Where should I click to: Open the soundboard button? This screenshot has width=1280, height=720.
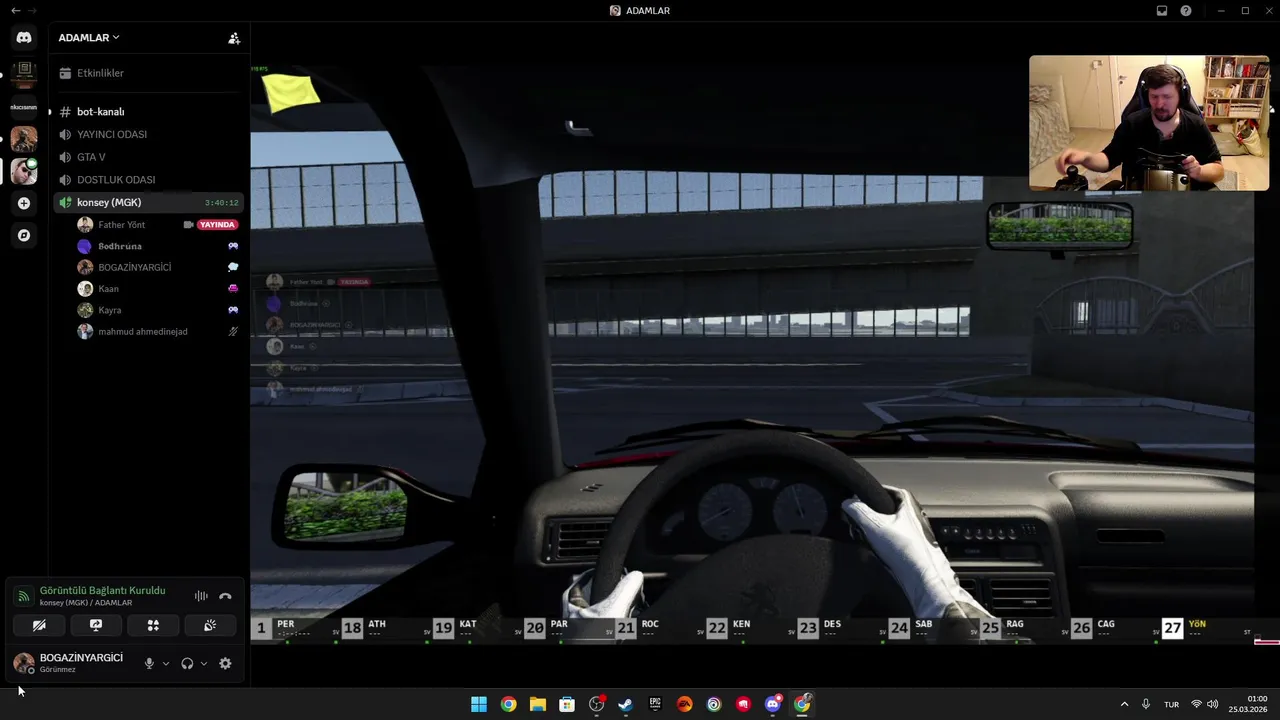tap(210, 625)
